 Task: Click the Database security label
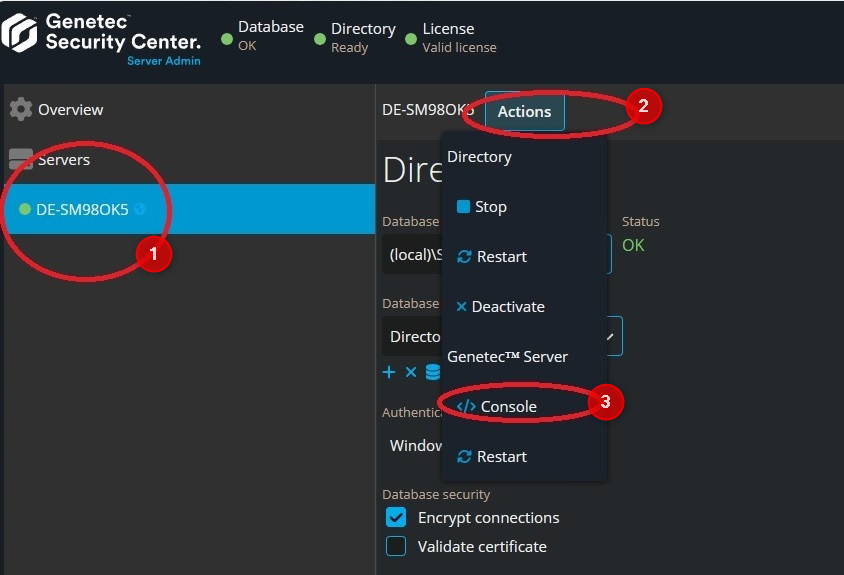tap(436, 494)
